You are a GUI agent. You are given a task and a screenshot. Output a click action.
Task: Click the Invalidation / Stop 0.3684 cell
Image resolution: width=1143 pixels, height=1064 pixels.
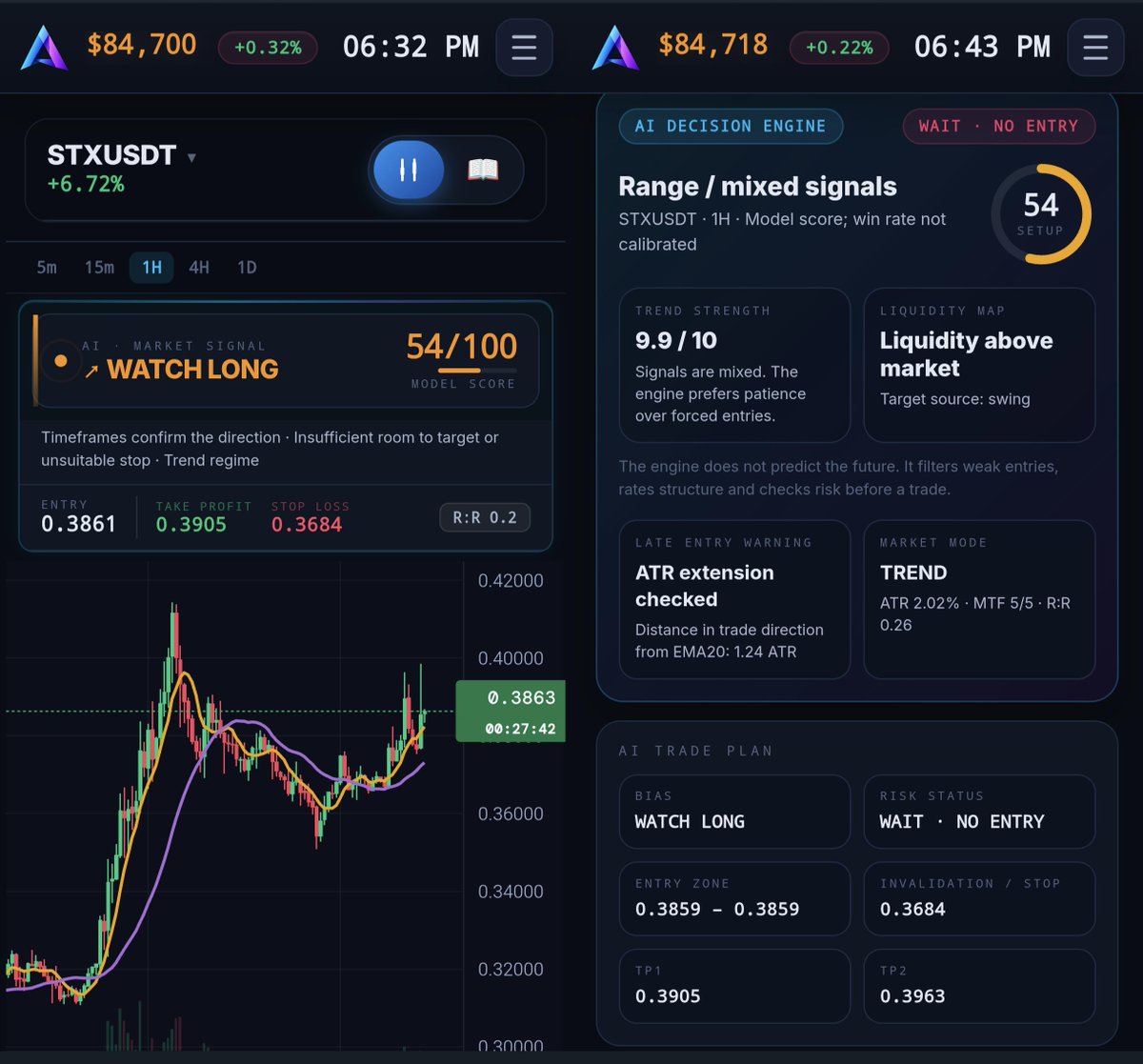(979, 898)
